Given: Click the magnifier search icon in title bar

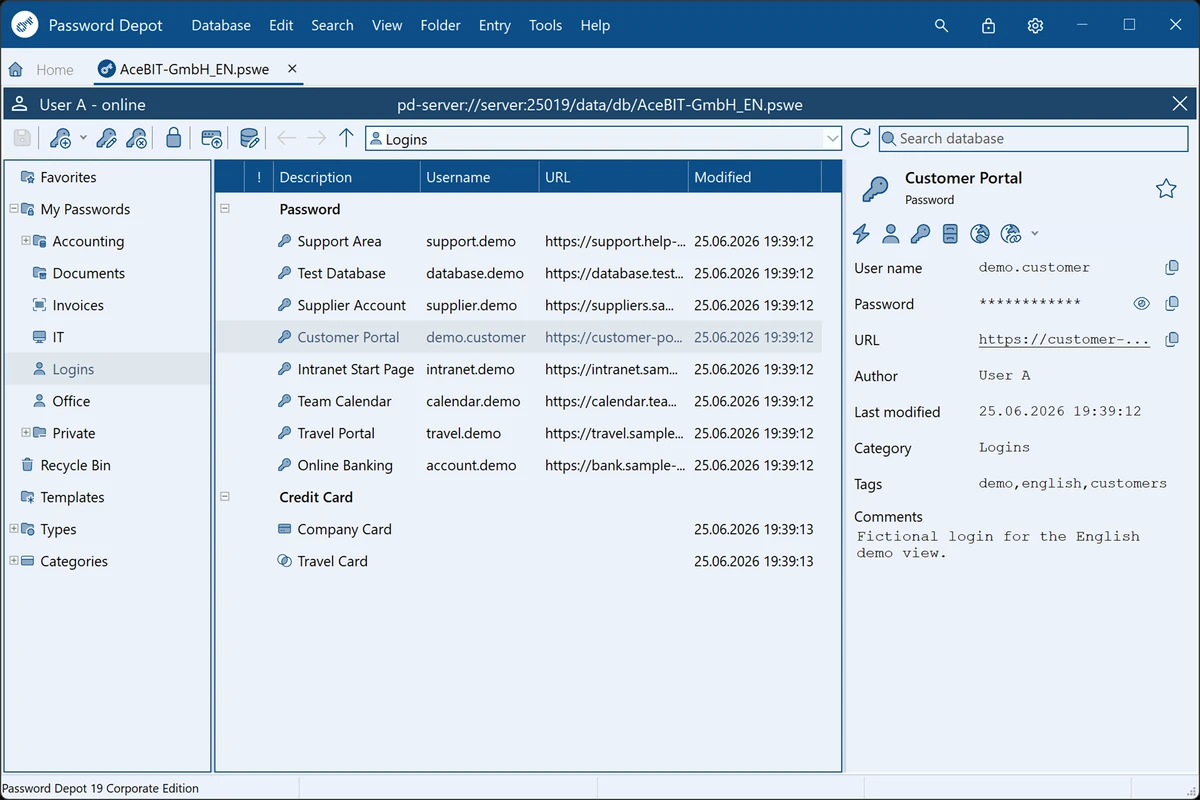Looking at the screenshot, I should [941, 26].
